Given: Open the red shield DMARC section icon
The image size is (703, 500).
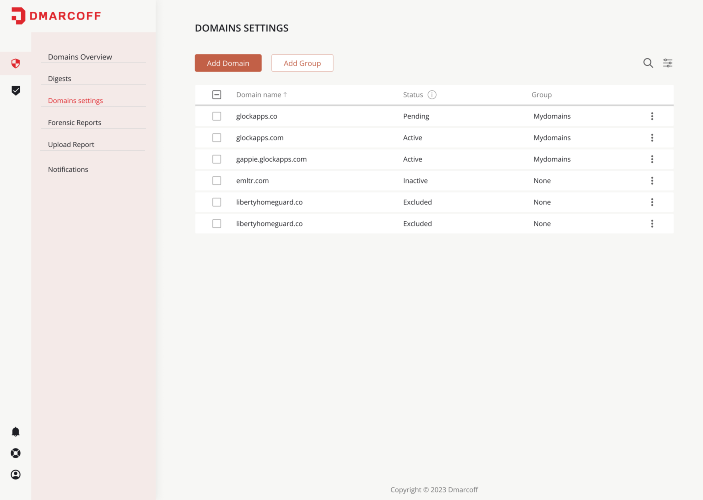Looking at the screenshot, I should [16, 63].
